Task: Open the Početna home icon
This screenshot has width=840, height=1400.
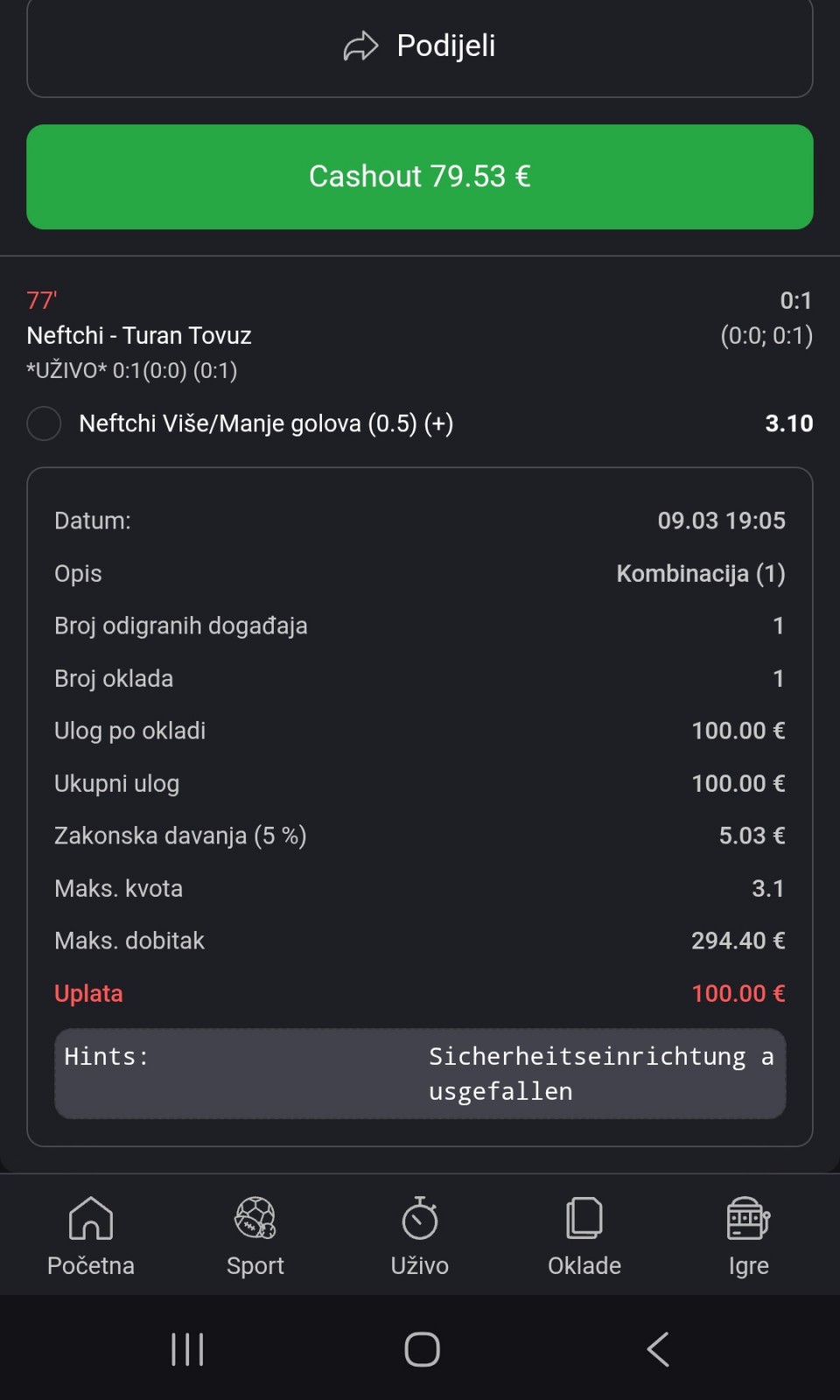Action: [x=91, y=1217]
